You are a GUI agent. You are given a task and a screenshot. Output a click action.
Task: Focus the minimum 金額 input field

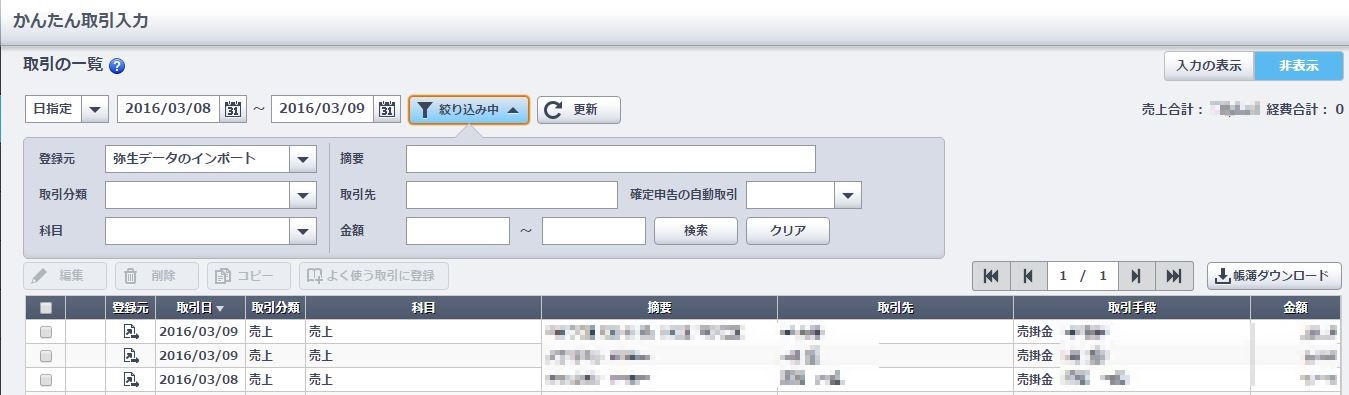click(x=458, y=231)
